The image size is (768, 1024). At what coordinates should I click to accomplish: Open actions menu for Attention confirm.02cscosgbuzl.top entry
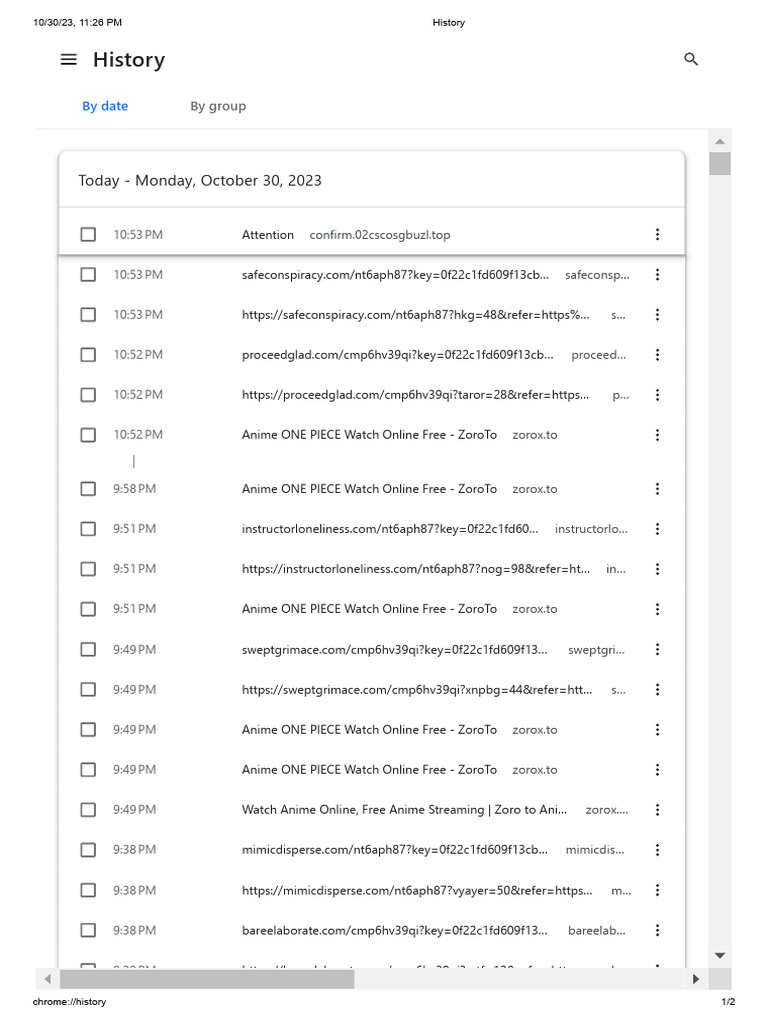tap(657, 234)
